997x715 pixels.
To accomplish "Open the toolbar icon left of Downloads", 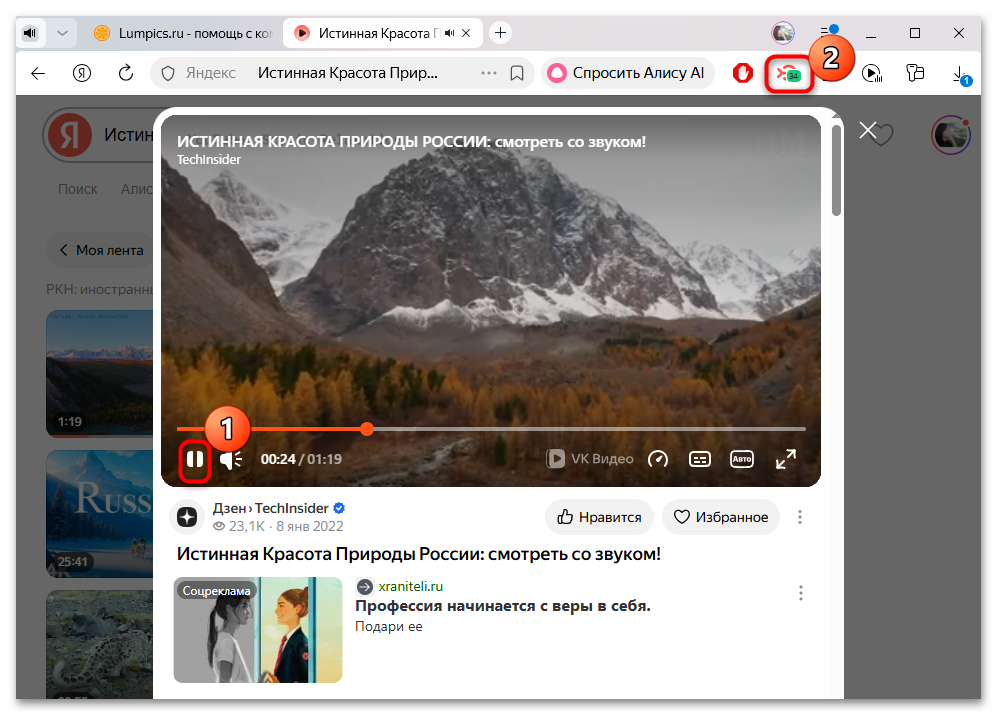I will tap(915, 73).
